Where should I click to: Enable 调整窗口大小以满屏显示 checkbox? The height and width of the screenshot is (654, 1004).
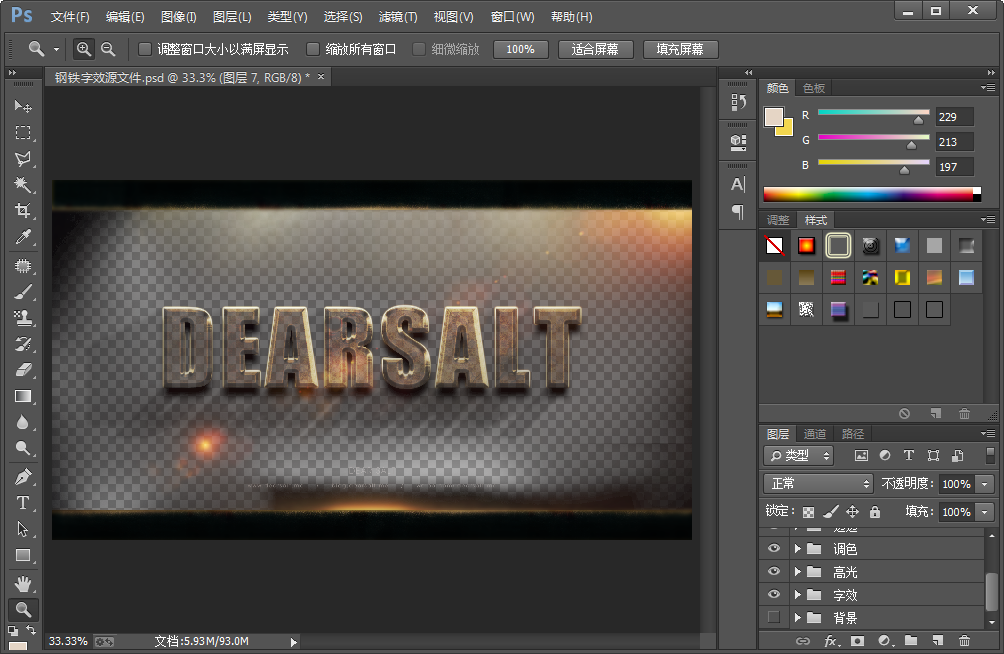click(x=145, y=49)
